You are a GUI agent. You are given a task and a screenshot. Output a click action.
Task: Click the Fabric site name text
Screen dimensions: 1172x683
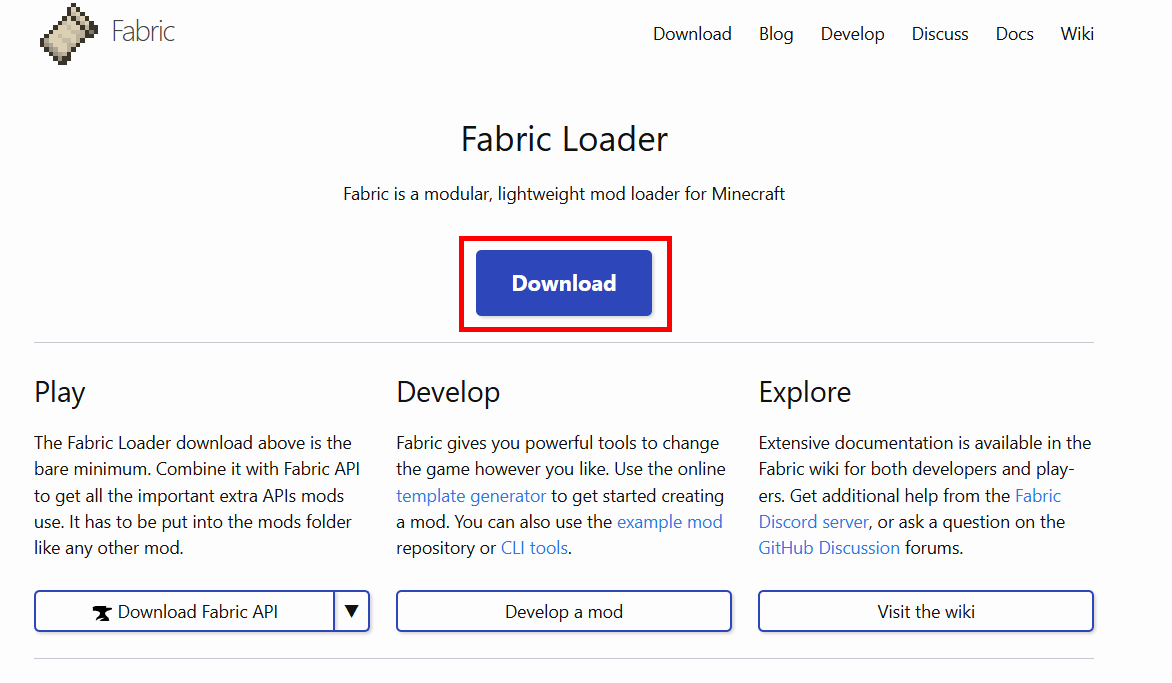click(x=143, y=31)
